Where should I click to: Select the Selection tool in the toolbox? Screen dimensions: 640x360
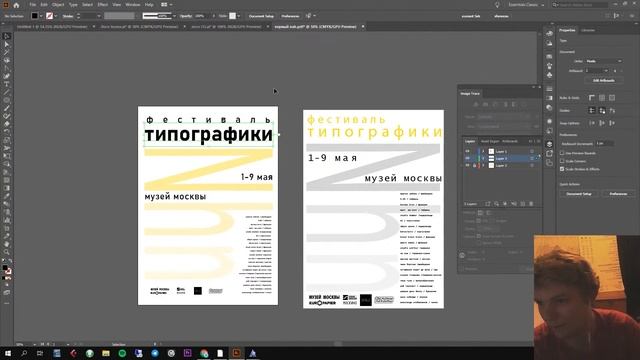(x=7, y=36)
